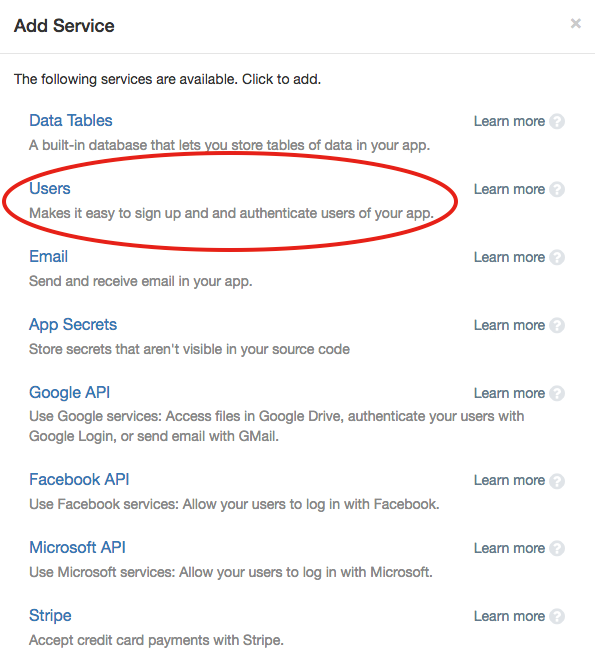This screenshot has height=653, width=595.
Task: Open Learn more for Users service
Action: 509,189
